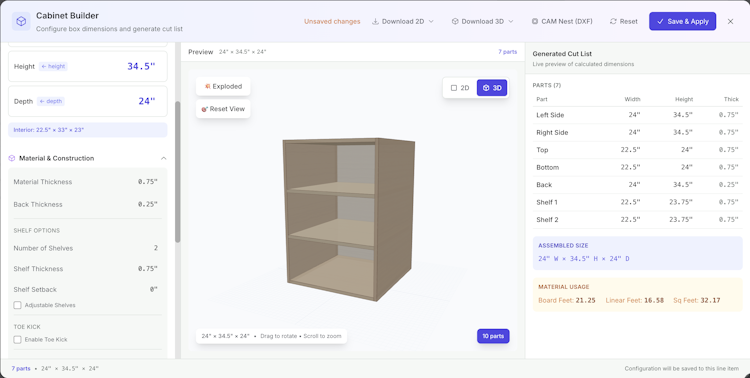Select the Bottom part row
The width and height of the screenshot is (750, 378).
[637, 167]
